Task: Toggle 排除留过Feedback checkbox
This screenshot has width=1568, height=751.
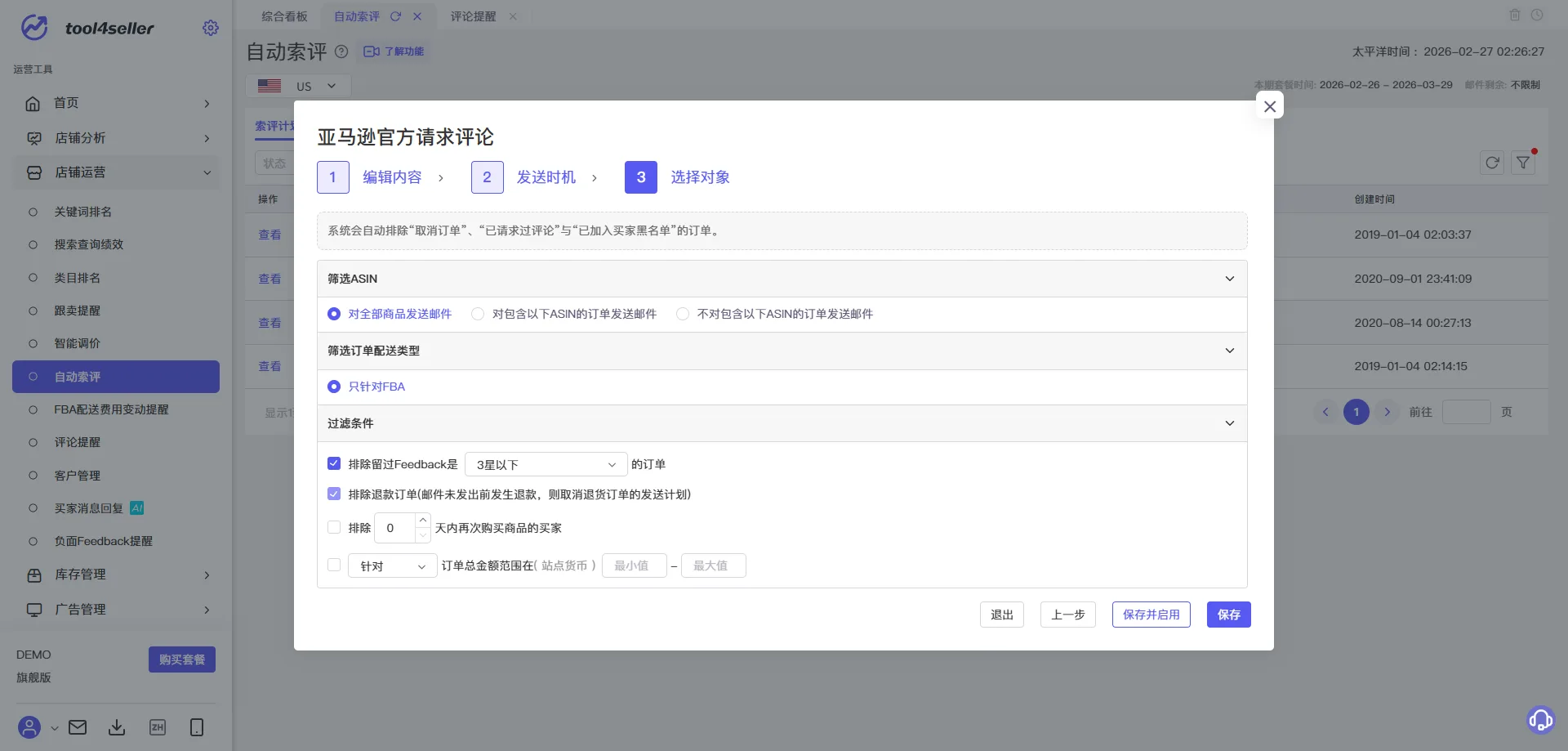Action: (334, 463)
